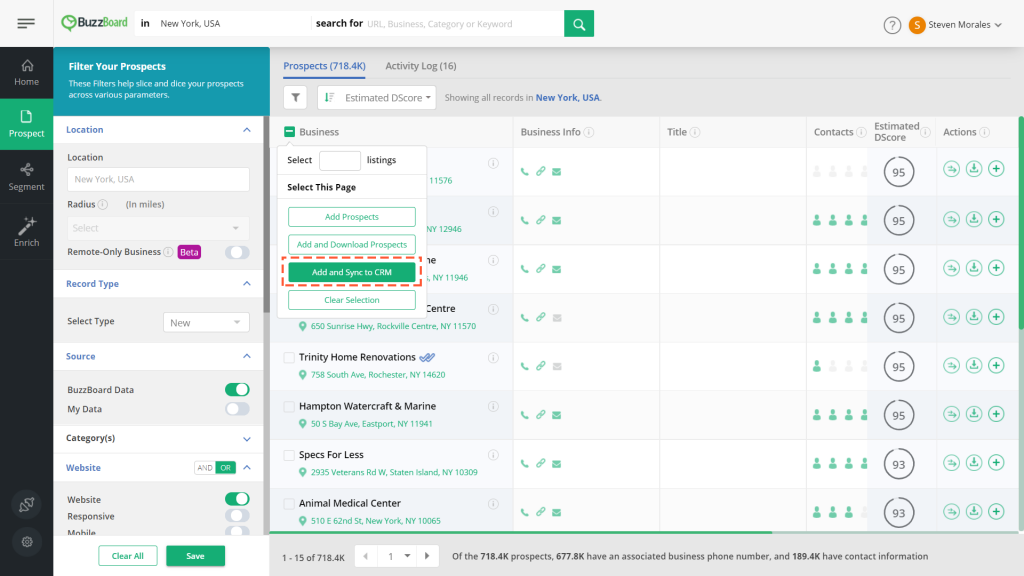This screenshot has height=576, width=1024.
Task: Open the Prospect section in sidebar
Action: coord(27,124)
